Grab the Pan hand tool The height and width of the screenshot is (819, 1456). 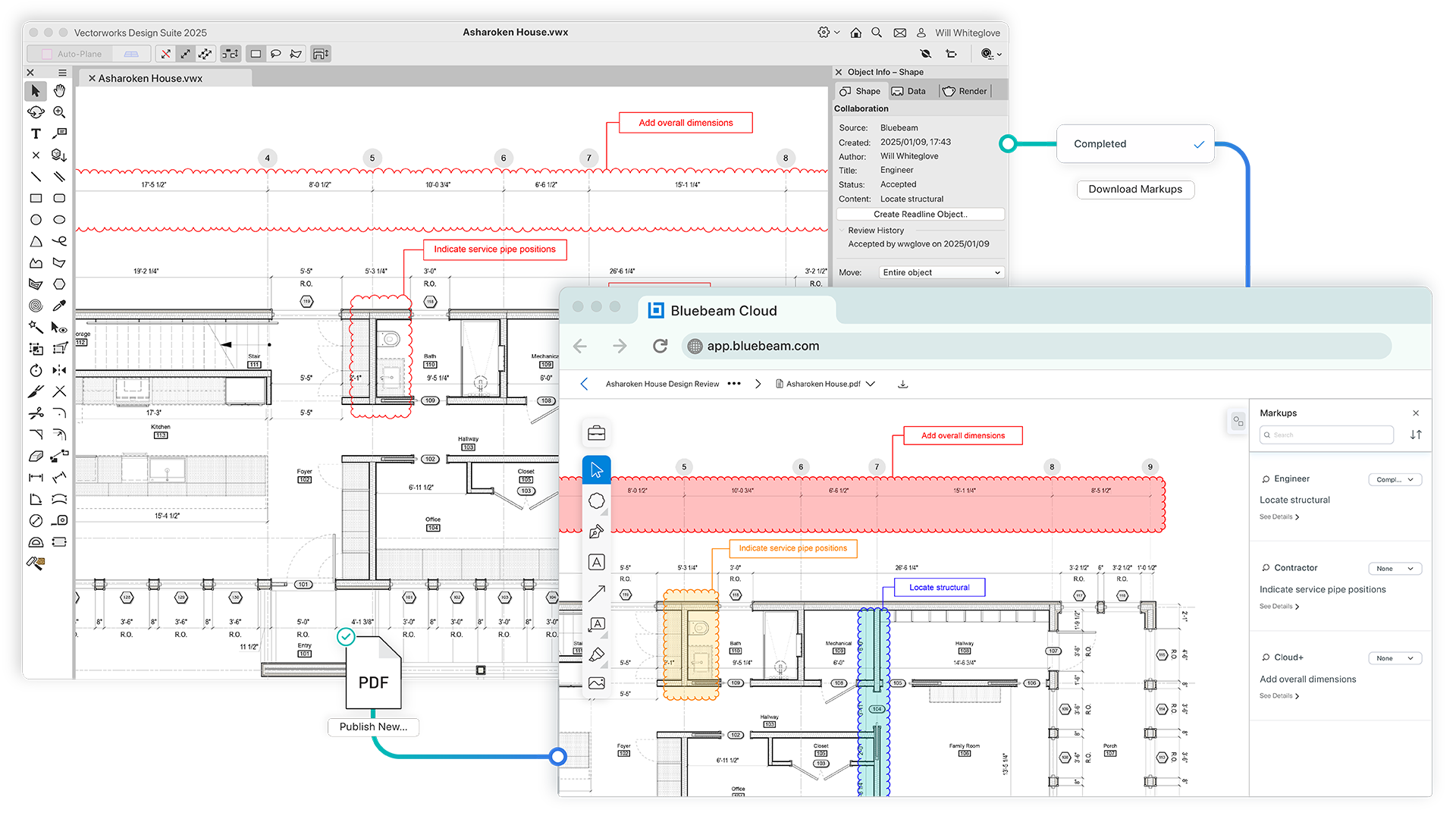(x=60, y=91)
